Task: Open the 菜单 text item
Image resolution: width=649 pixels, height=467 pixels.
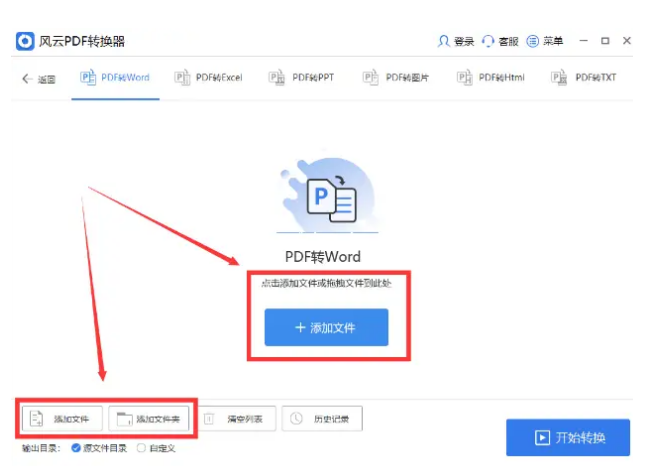Action: pyautogui.click(x=553, y=41)
